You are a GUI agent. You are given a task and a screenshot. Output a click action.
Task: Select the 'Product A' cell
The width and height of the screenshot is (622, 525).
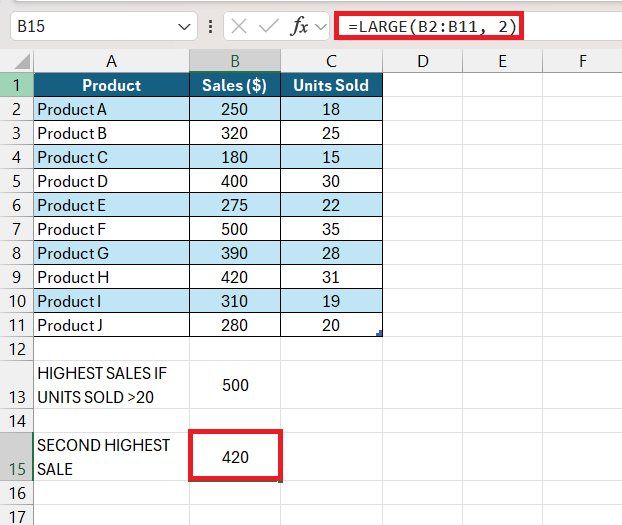point(111,109)
